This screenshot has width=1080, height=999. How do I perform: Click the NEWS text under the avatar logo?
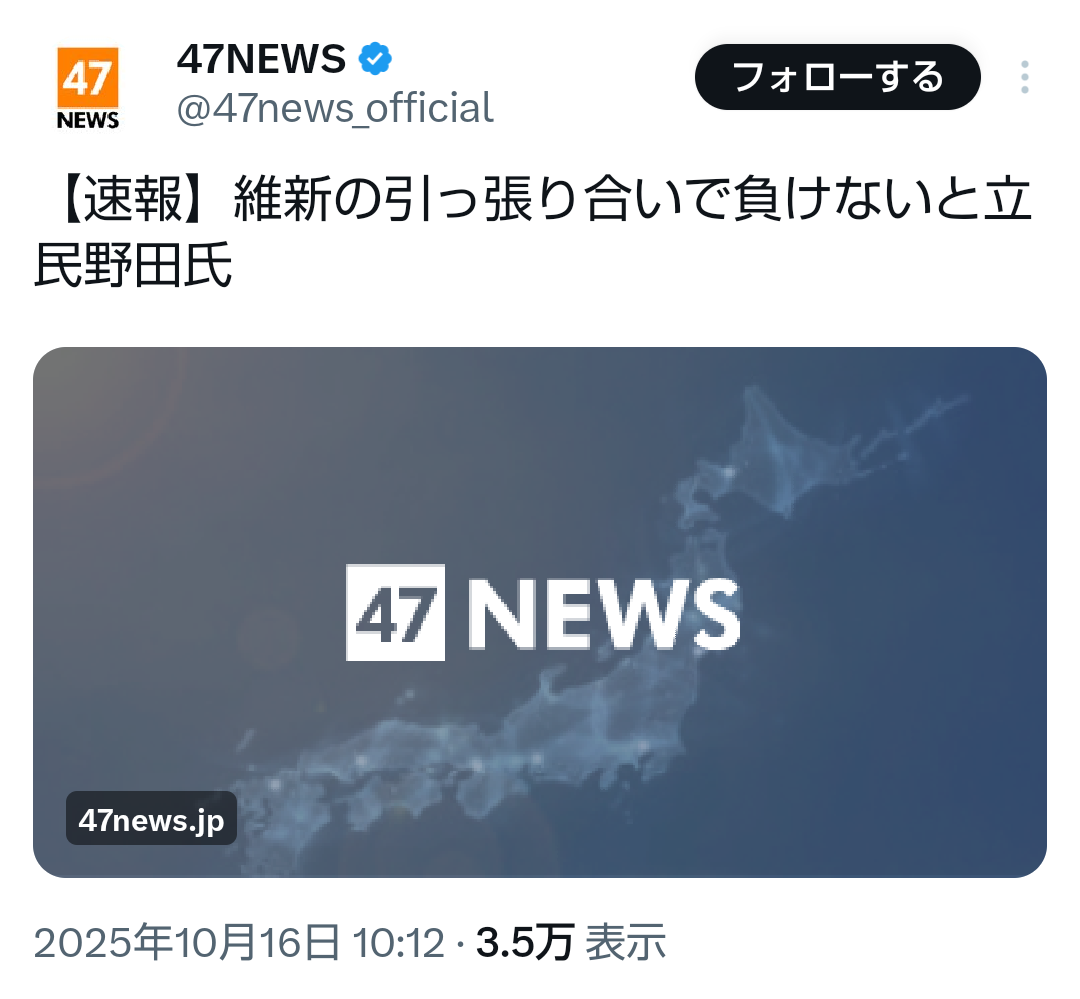point(88,120)
